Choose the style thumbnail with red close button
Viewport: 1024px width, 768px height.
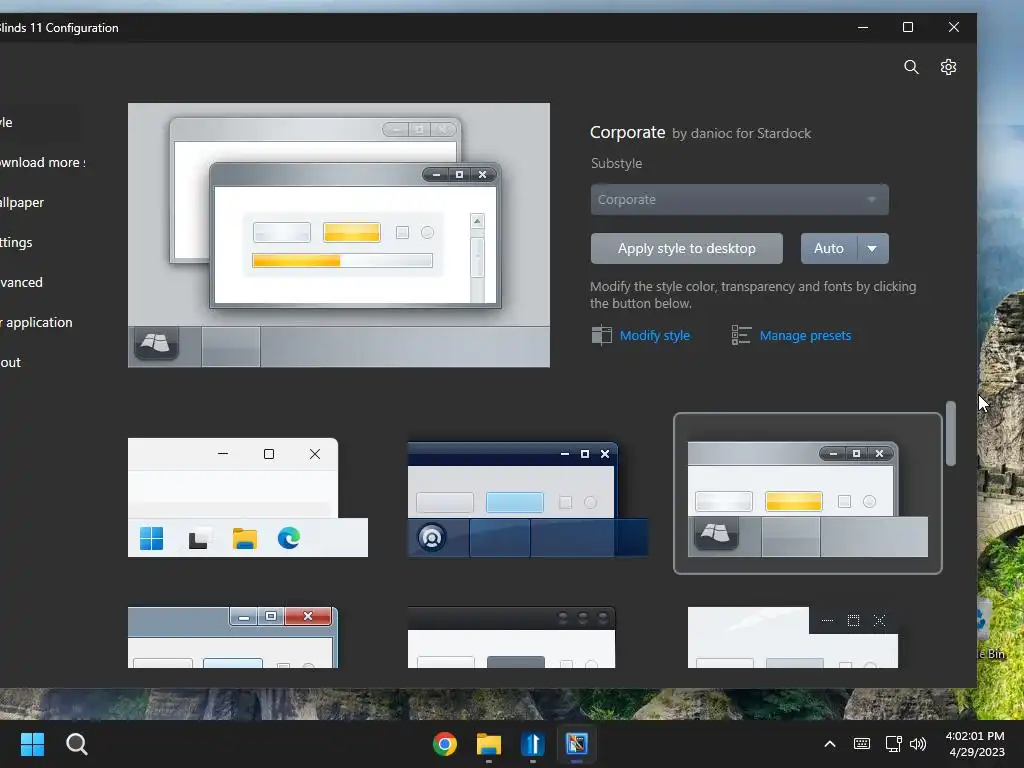pos(233,637)
